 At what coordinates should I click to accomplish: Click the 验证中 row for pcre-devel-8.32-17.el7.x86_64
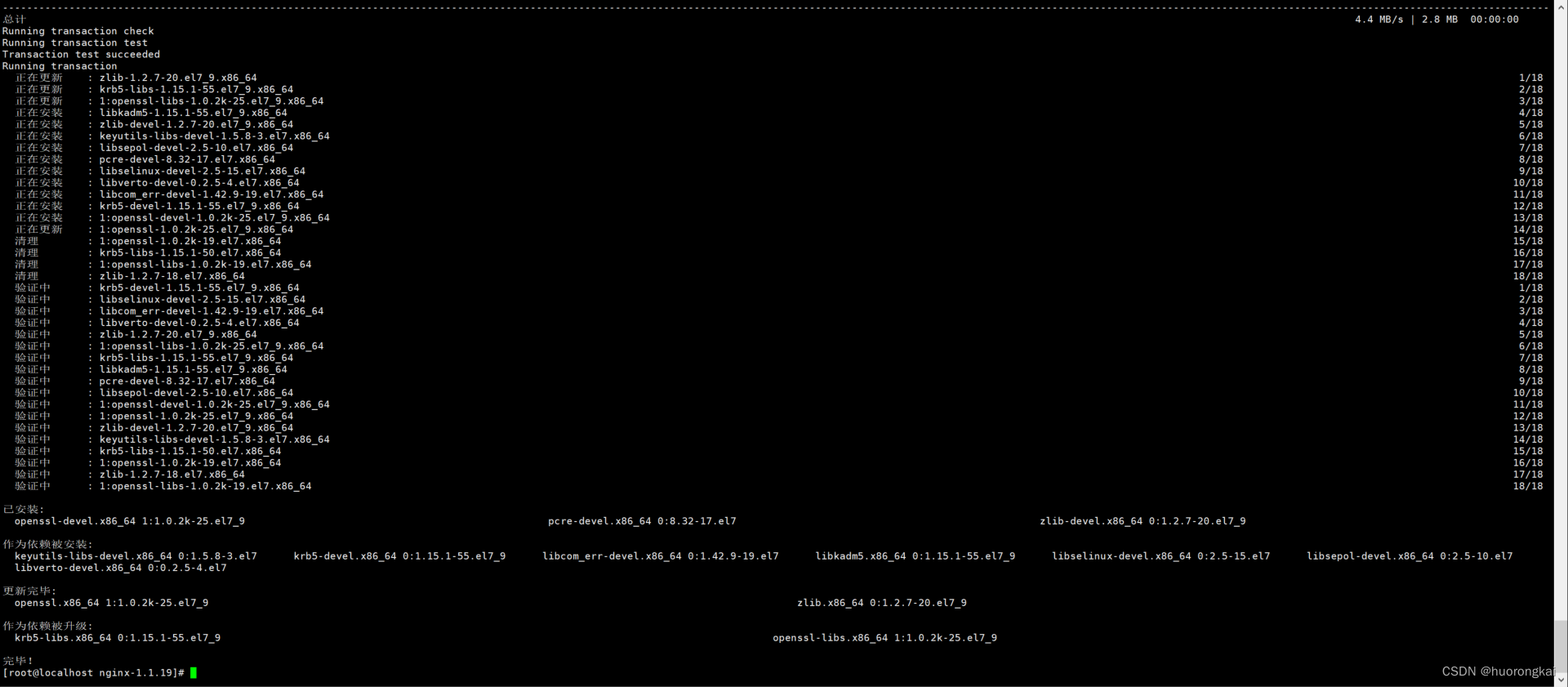click(778, 381)
